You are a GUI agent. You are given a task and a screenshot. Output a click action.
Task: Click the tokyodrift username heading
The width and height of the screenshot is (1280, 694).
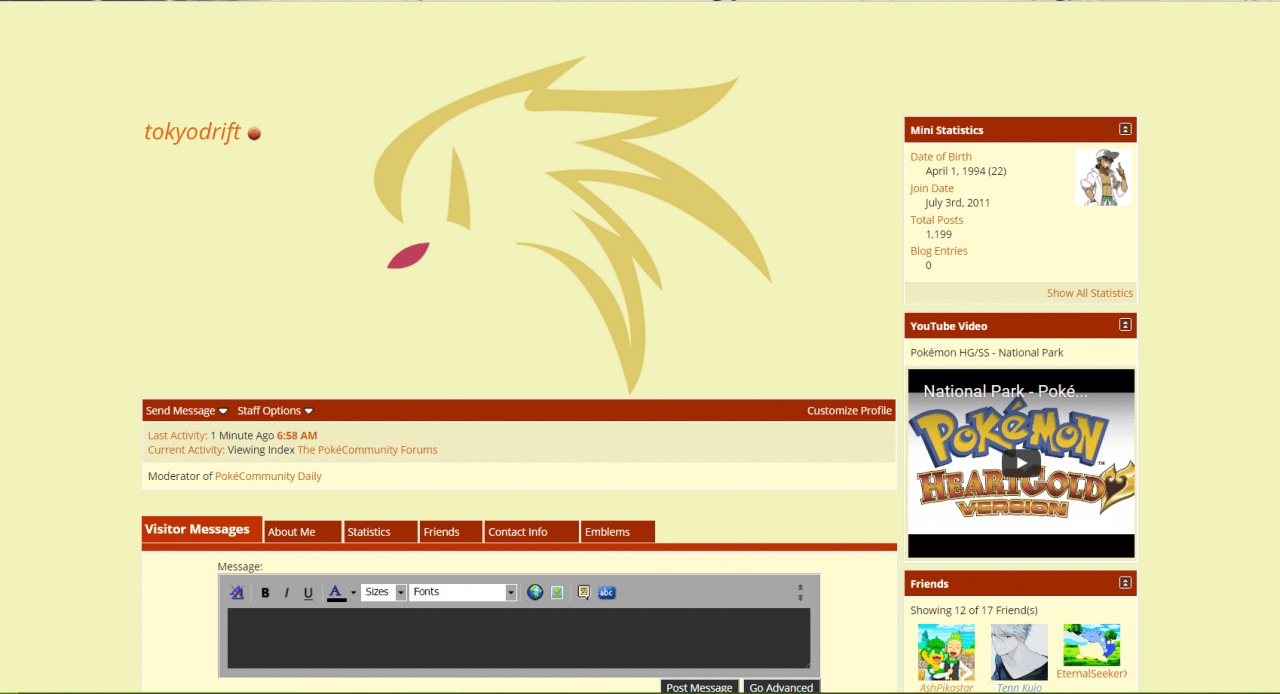coord(193,132)
